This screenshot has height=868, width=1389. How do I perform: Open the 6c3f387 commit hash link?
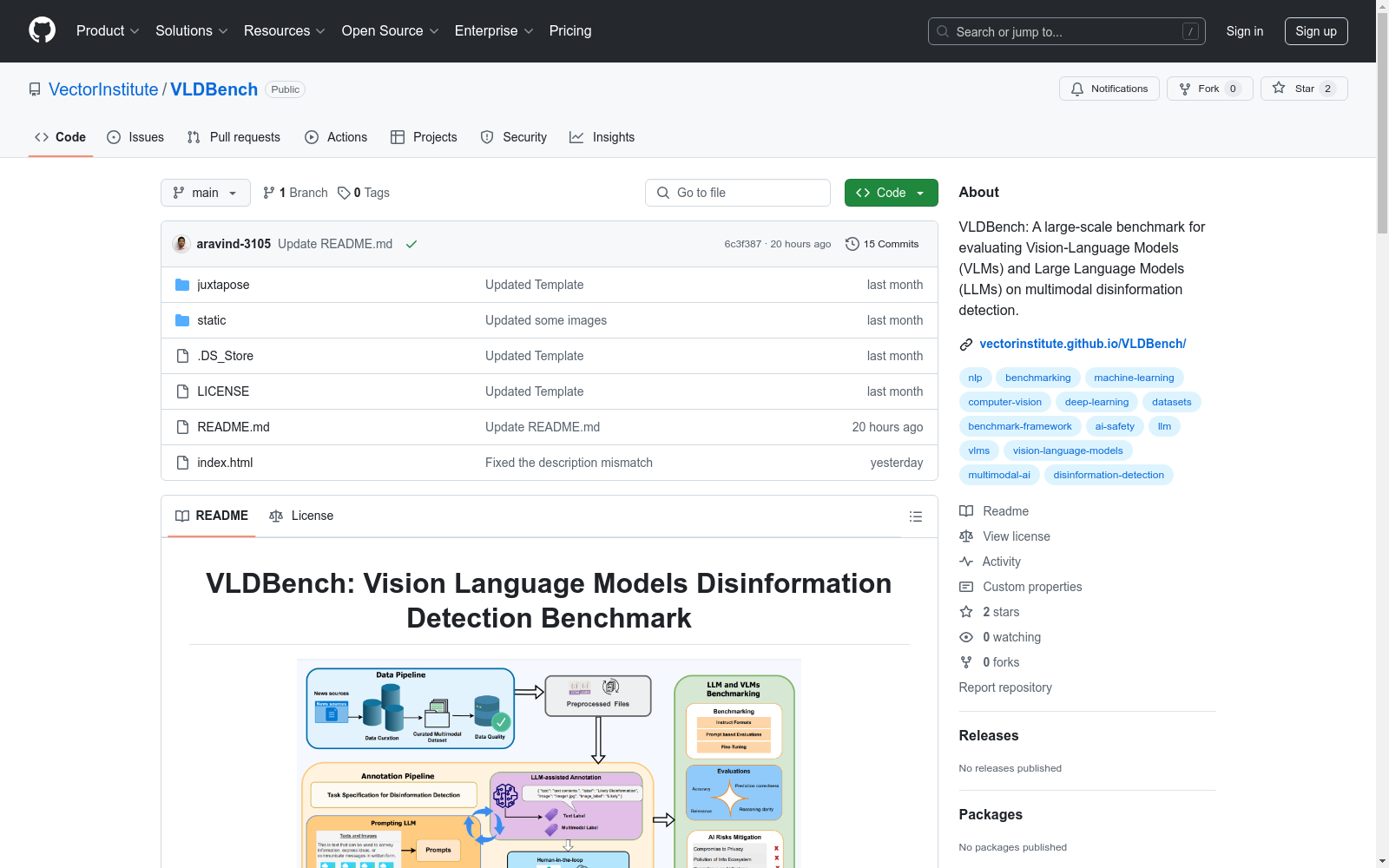click(742, 244)
